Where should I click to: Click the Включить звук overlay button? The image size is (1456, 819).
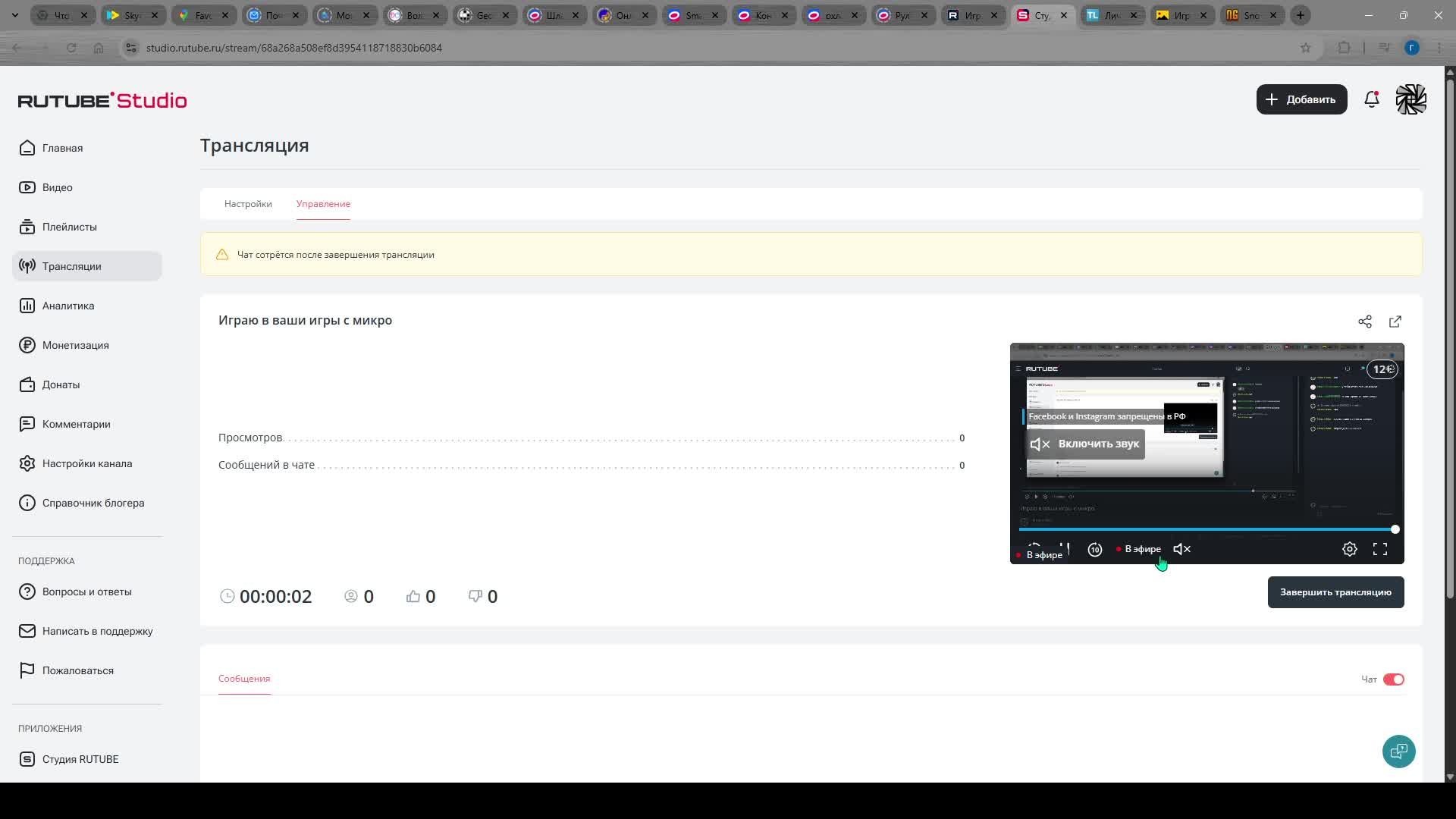point(1085,444)
